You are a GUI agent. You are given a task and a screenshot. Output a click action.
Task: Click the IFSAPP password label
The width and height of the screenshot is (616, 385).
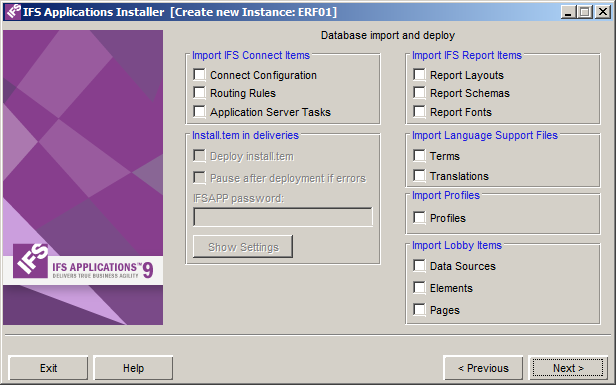(x=238, y=198)
